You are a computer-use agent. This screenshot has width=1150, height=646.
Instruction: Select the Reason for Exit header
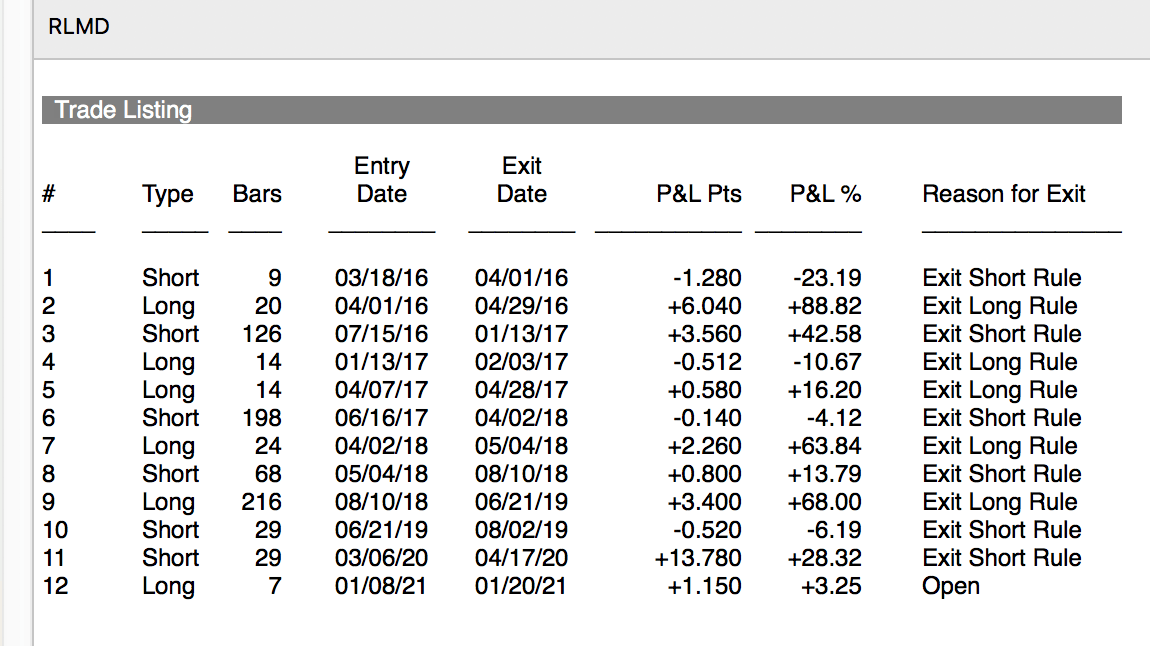pyautogui.click(x=1003, y=194)
